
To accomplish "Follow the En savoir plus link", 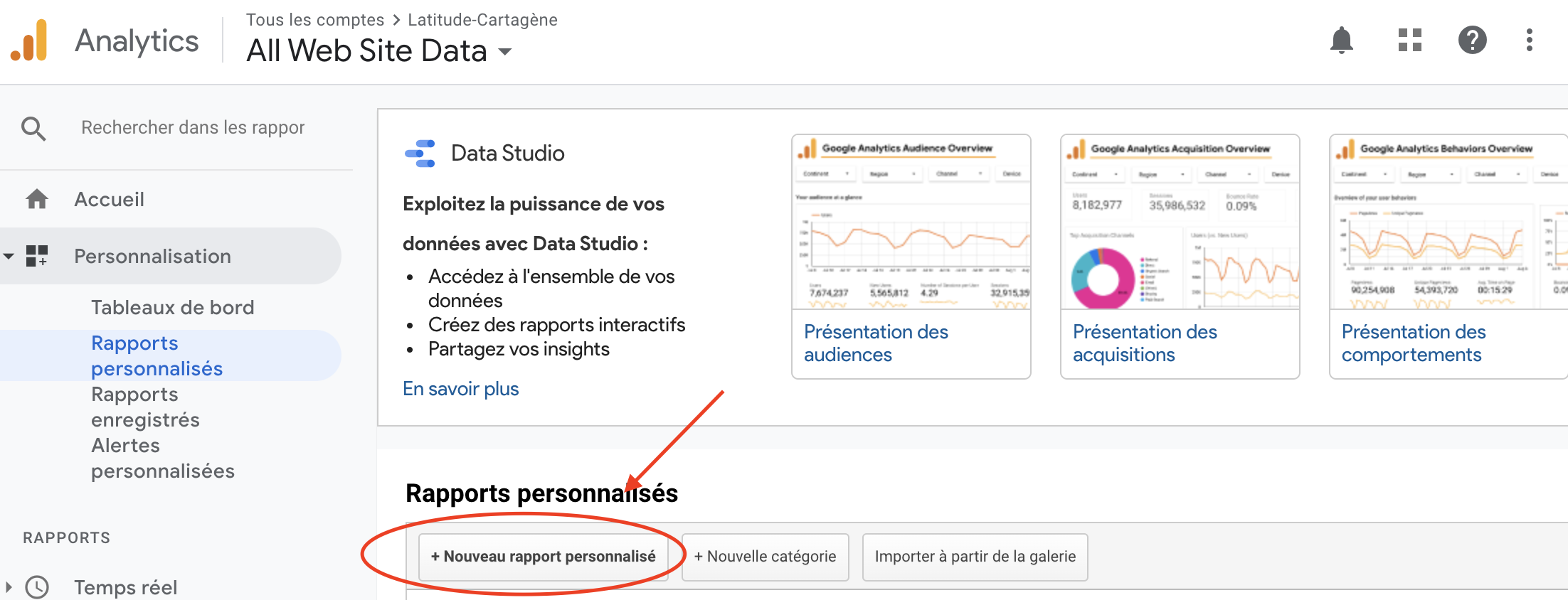I will (460, 389).
